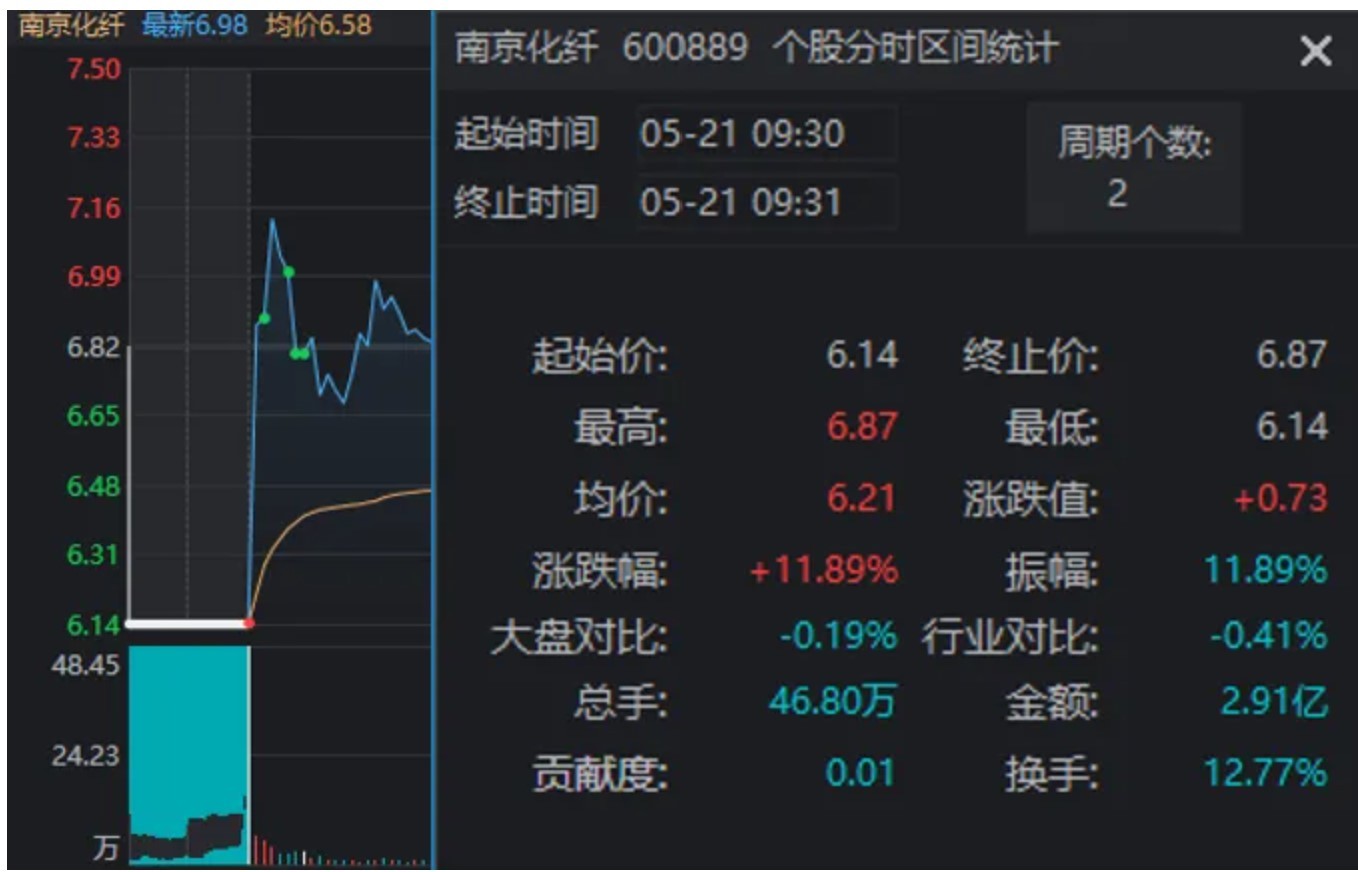
Task: Click the 6.31 price axis label
Action: [x=94, y=555]
